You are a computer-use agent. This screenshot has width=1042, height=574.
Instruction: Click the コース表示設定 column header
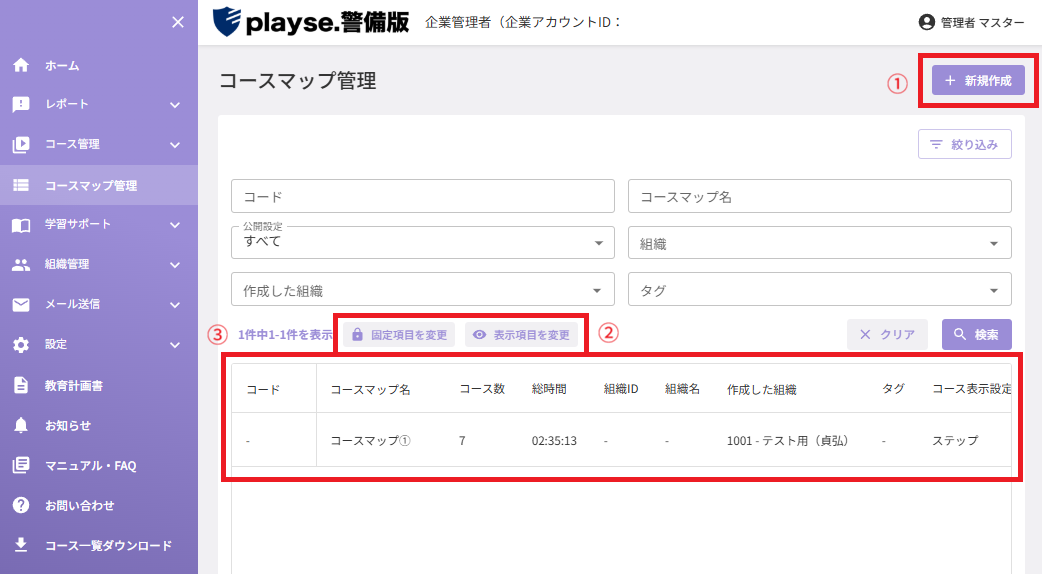(972, 389)
